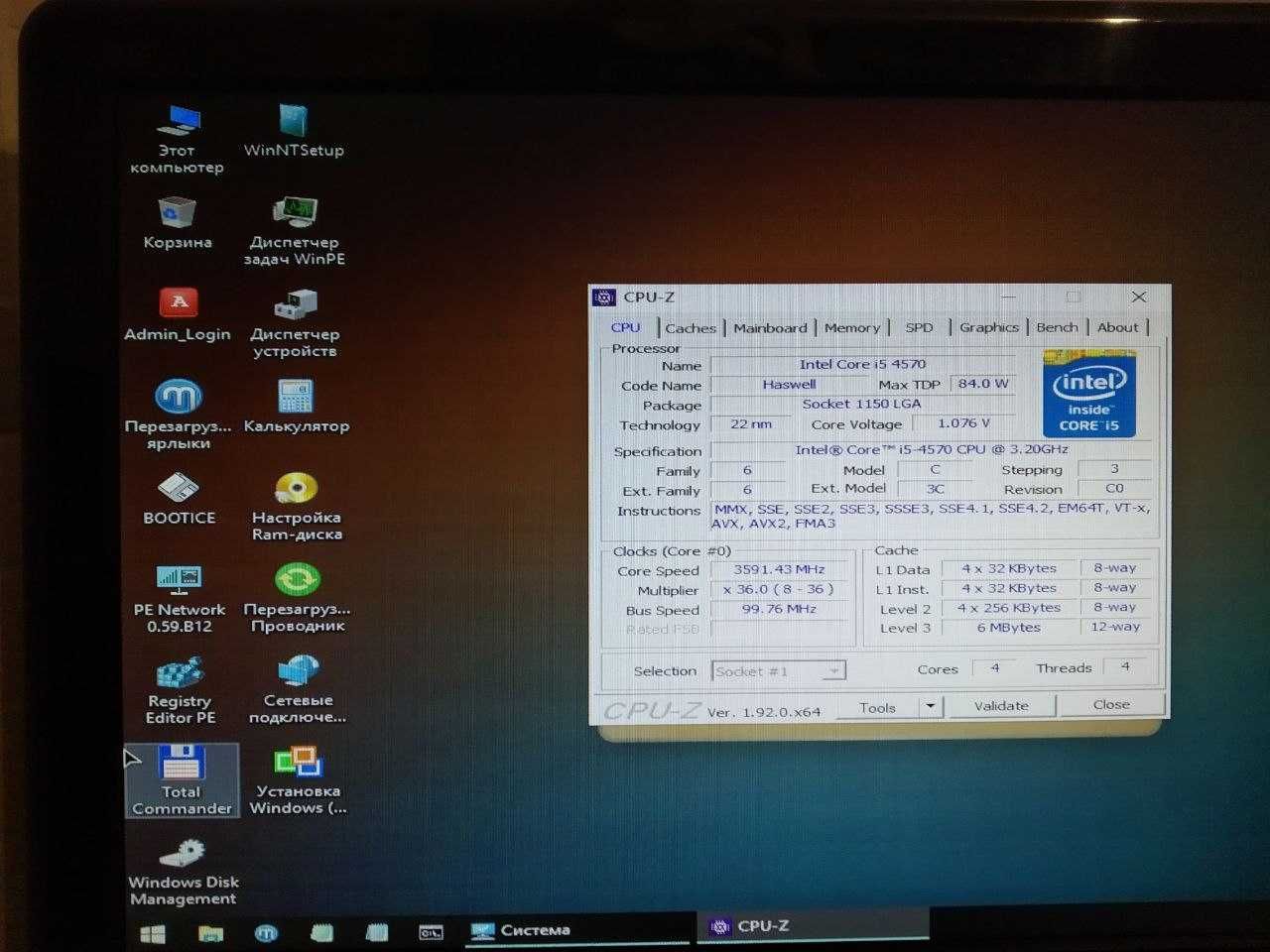Open the About tab

click(x=1117, y=327)
